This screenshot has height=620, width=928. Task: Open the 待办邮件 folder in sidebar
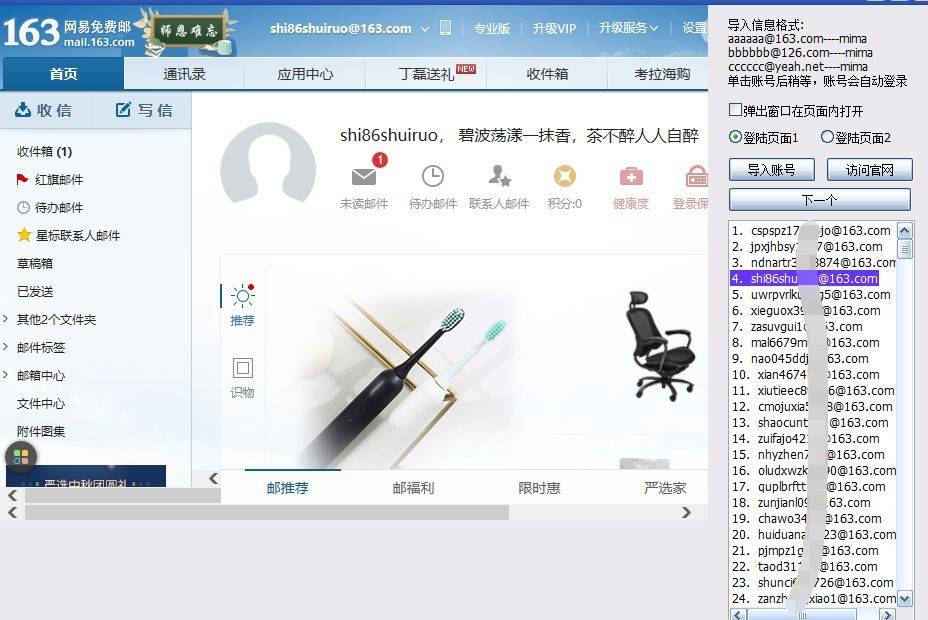pyautogui.click(x=50, y=207)
